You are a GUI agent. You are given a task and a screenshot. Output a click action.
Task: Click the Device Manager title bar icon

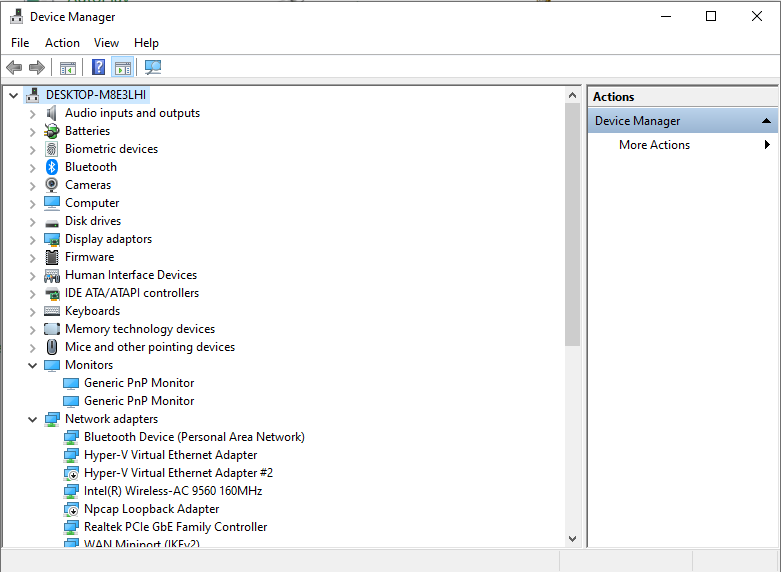point(16,16)
